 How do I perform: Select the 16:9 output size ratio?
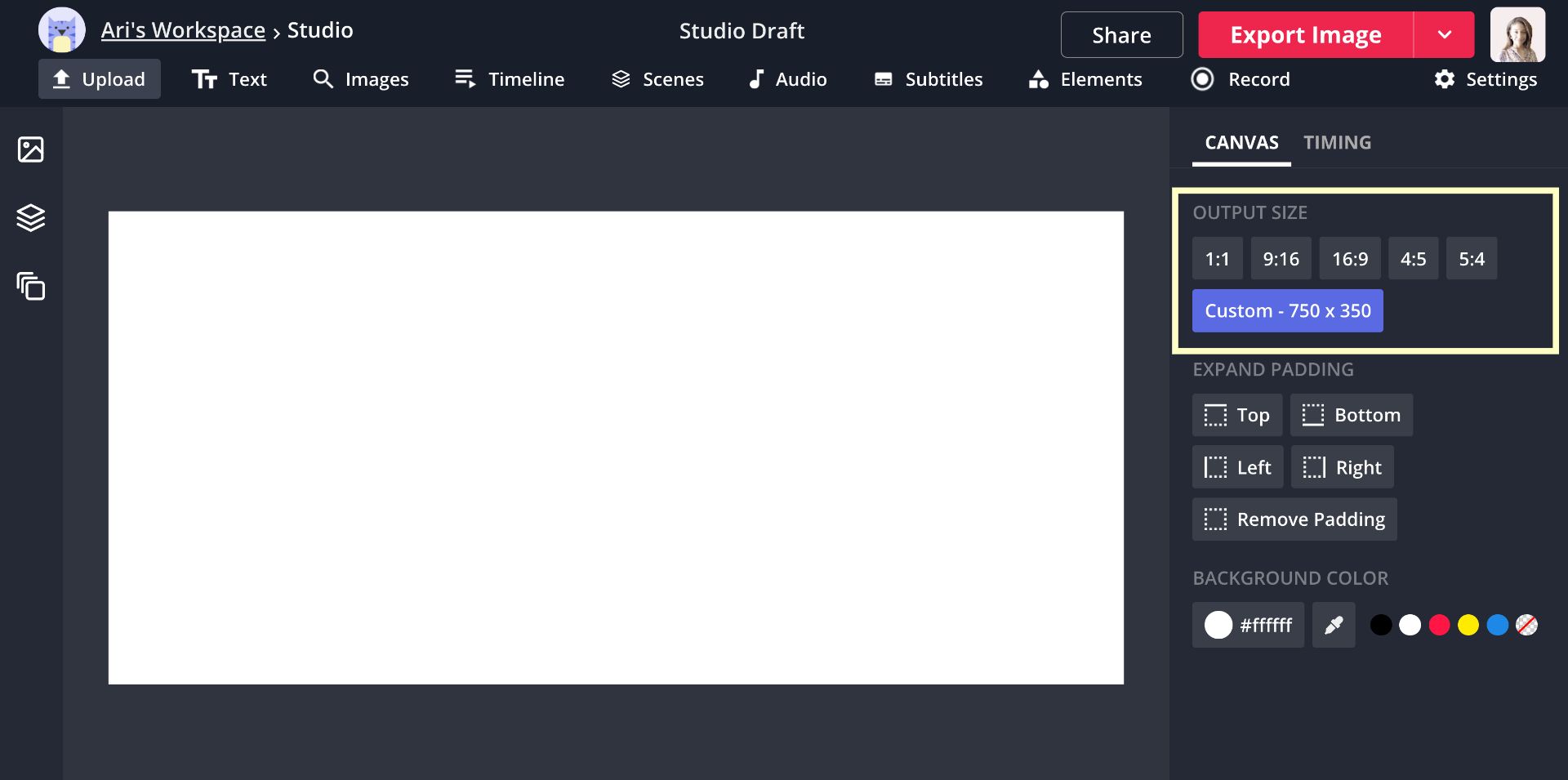(1349, 259)
